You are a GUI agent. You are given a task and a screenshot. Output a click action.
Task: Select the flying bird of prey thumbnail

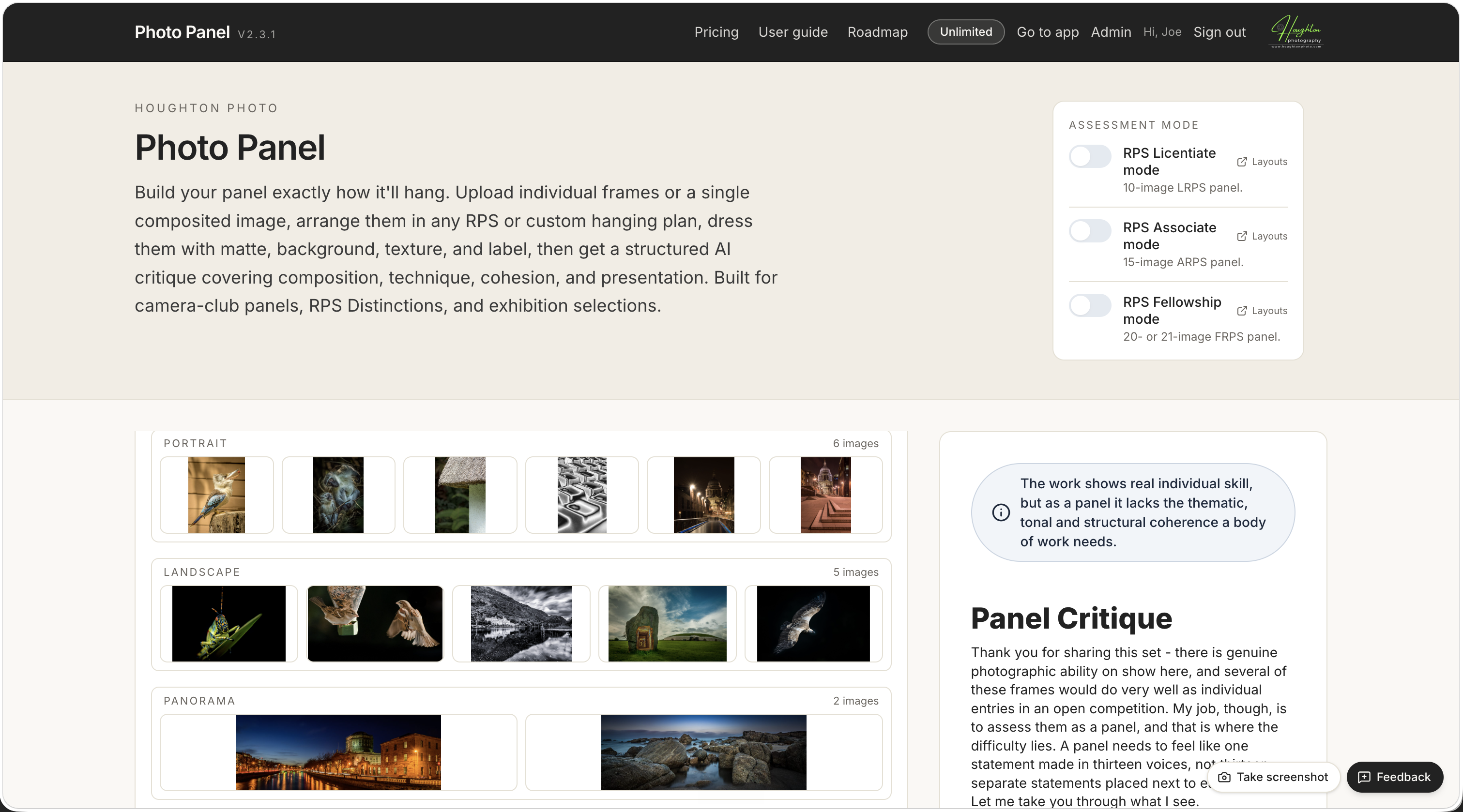point(813,623)
